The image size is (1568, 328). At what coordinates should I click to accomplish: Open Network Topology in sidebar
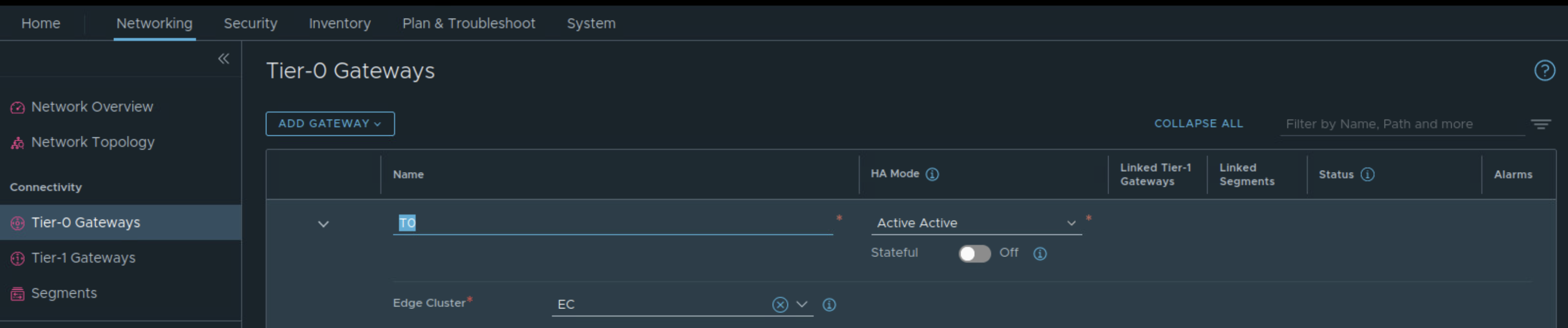[x=92, y=143]
